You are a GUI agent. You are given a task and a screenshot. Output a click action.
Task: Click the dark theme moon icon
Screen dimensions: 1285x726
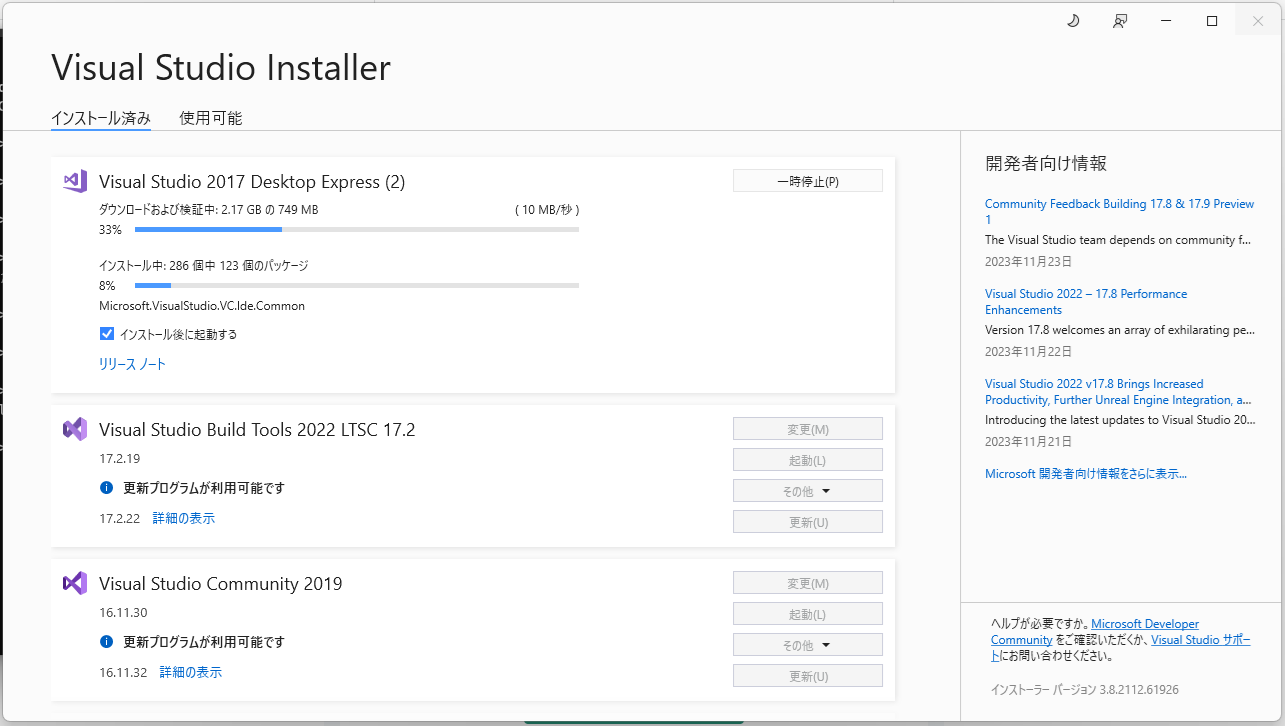(x=1074, y=21)
